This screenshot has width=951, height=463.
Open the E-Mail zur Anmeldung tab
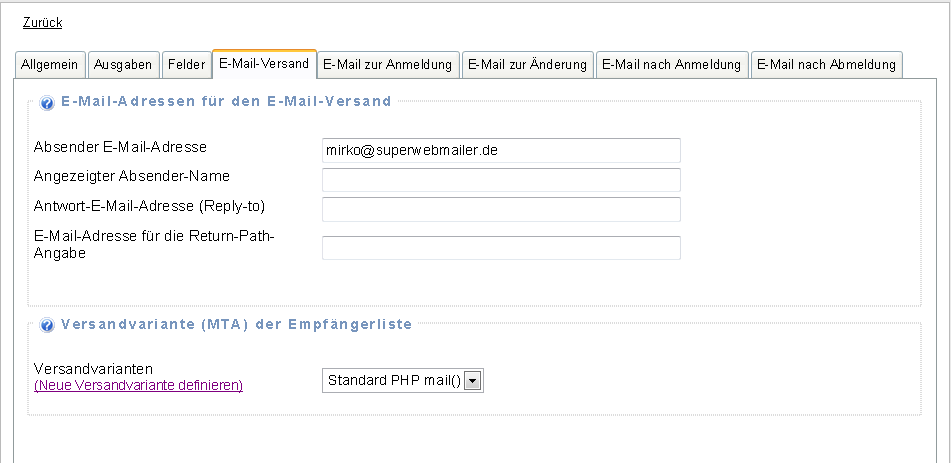388,65
